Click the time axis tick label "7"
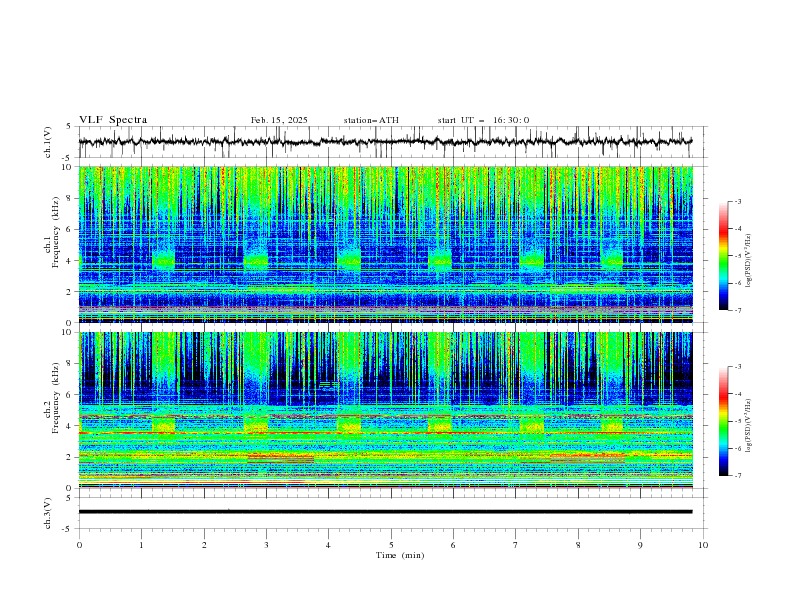The height and width of the screenshot is (612, 792). [x=515, y=545]
